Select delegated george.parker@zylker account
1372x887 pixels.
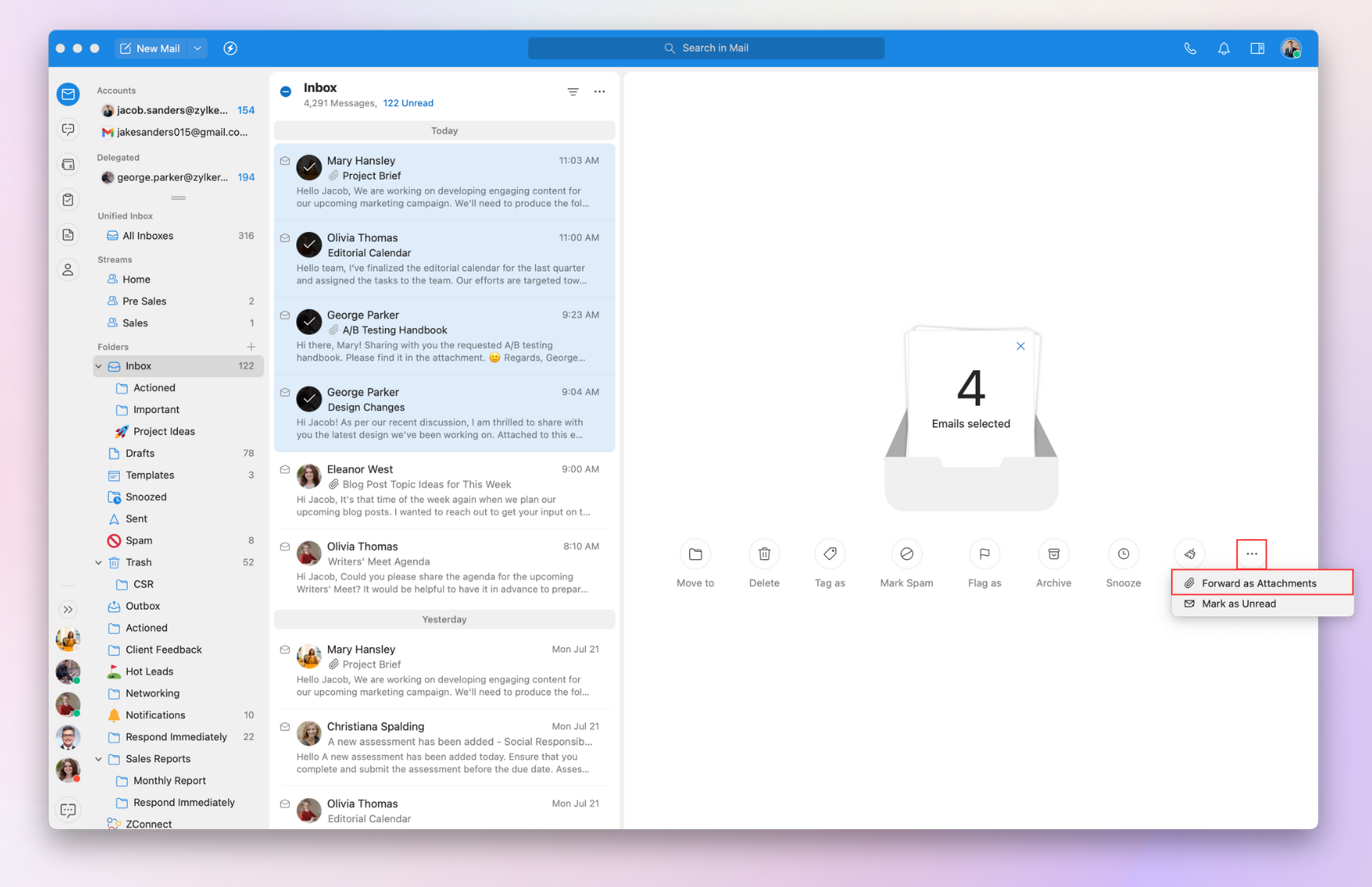[x=178, y=177]
